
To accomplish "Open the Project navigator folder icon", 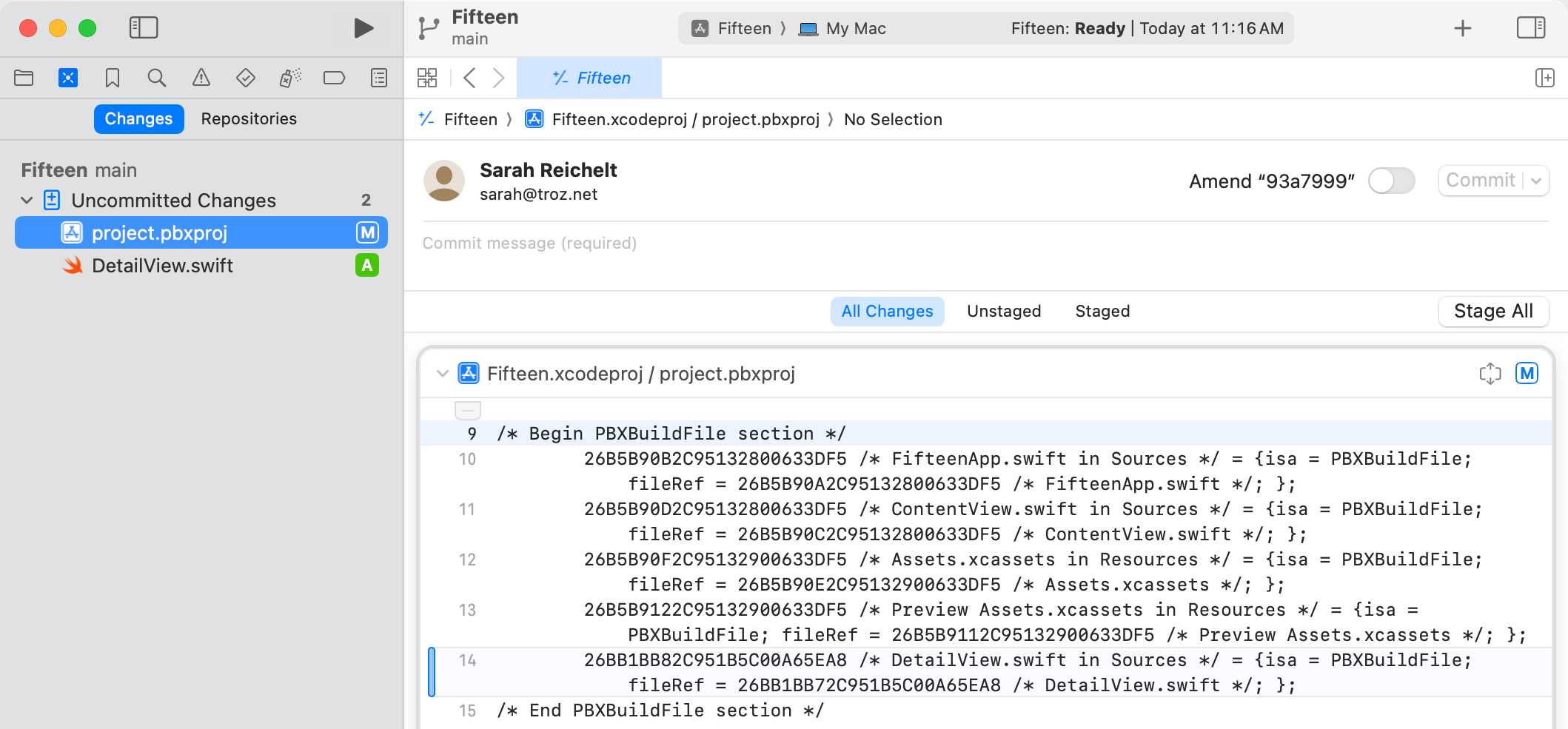I will [23, 78].
